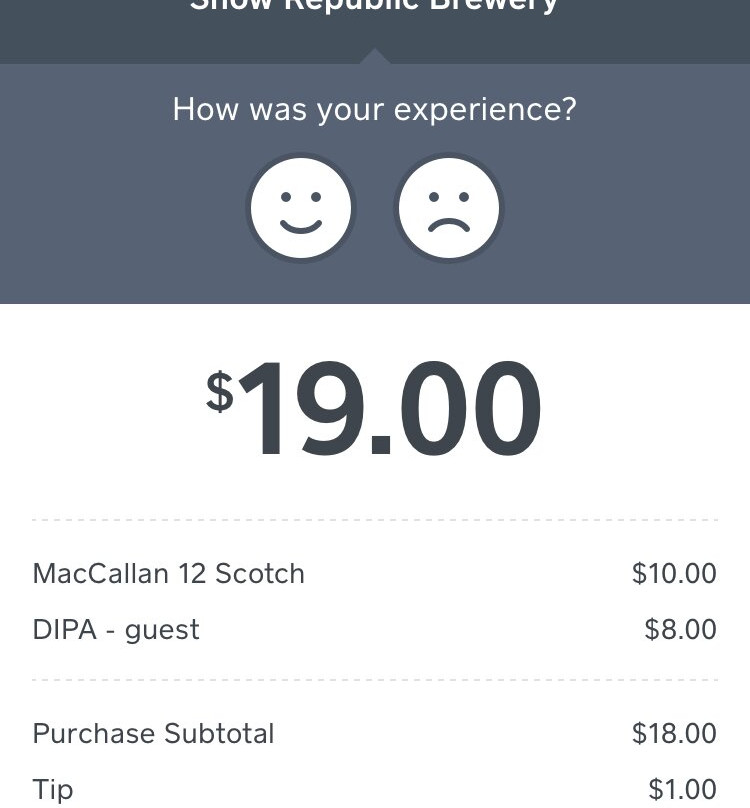
Task: Click the small pointer arrow under merchant header
Action: 374,57
